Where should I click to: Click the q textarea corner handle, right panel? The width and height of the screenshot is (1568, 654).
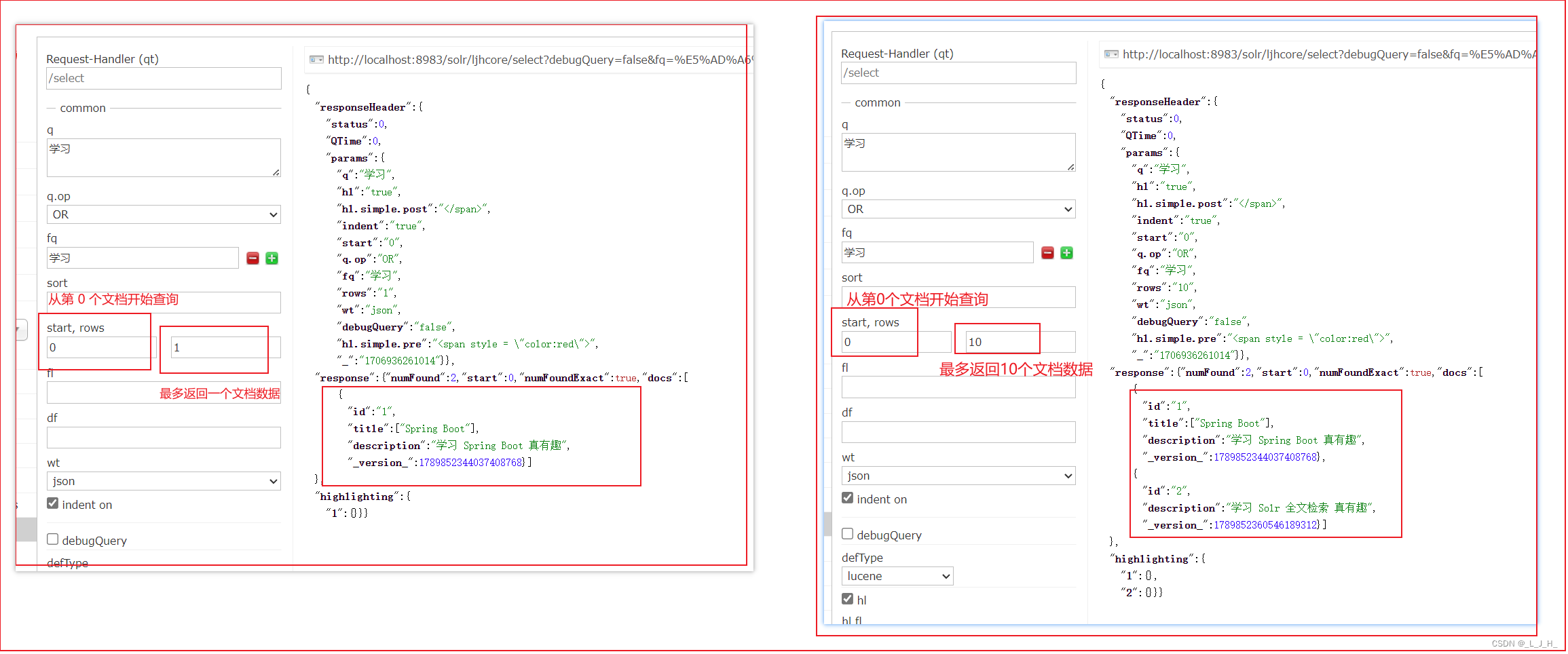pyautogui.click(x=1071, y=168)
